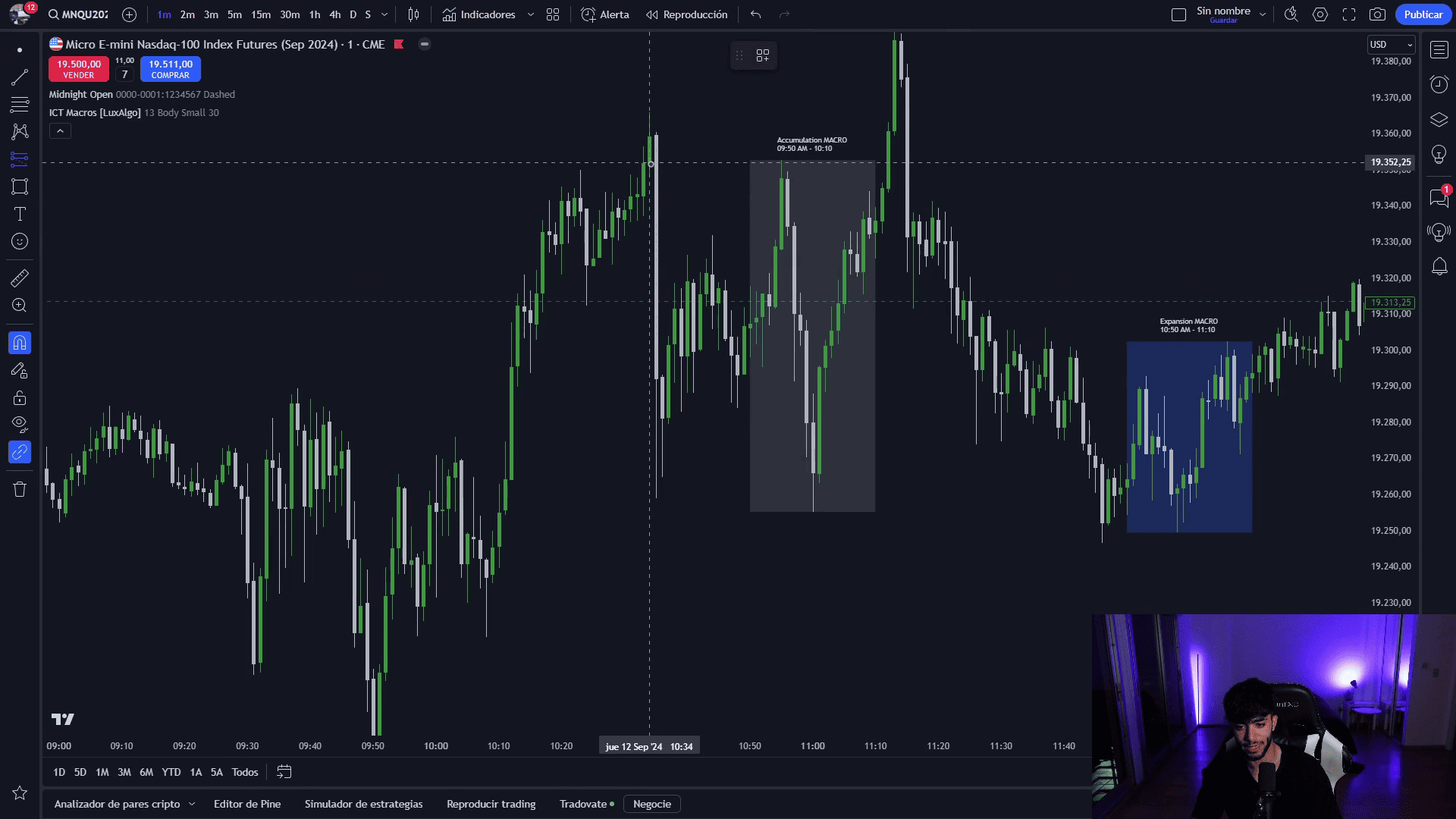Toggle magnet mode on sidebar
Viewport: 1456px width, 819px height.
pyautogui.click(x=20, y=343)
